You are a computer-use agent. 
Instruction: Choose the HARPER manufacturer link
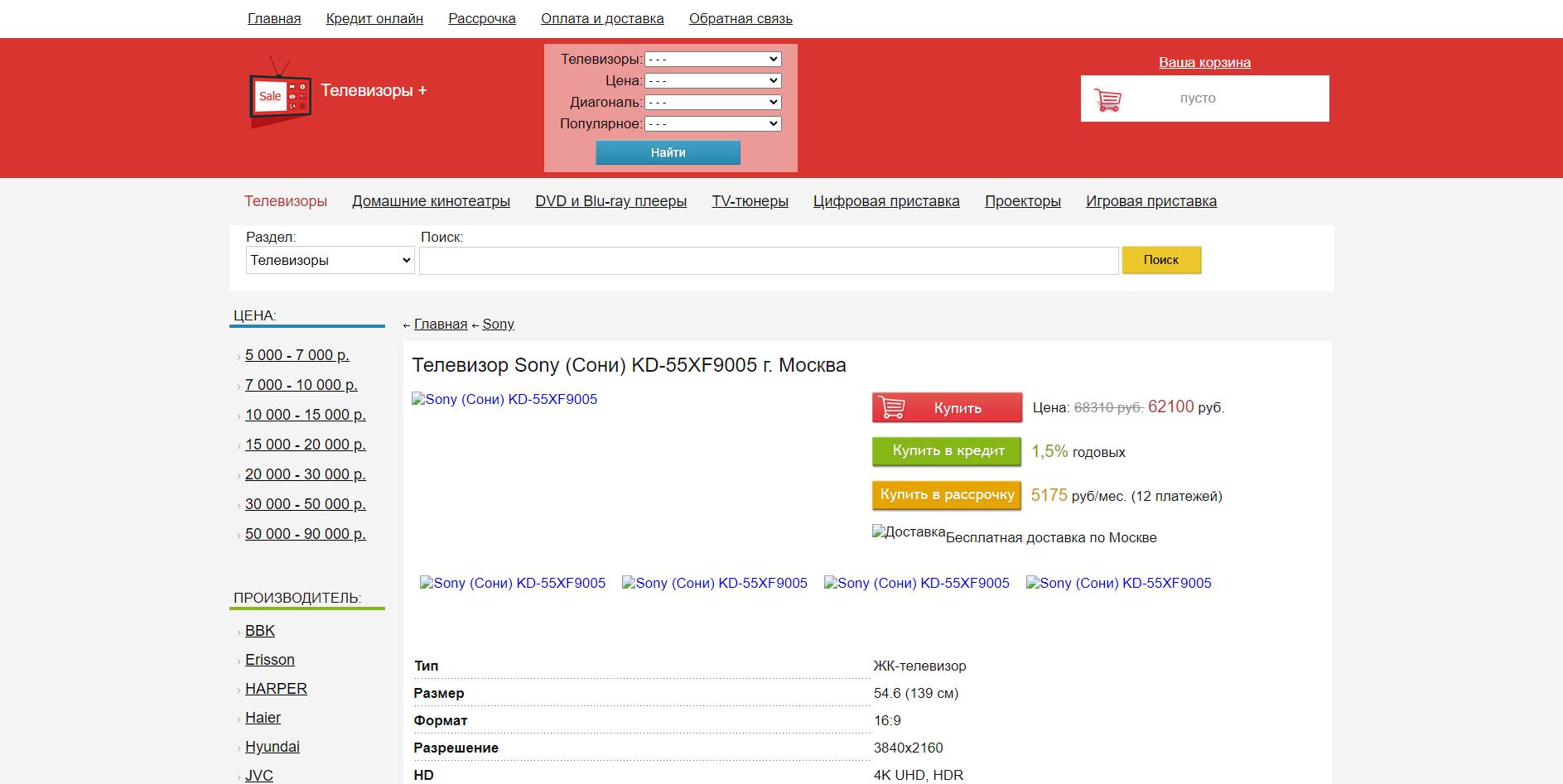pyautogui.click(x=276, y=689)
